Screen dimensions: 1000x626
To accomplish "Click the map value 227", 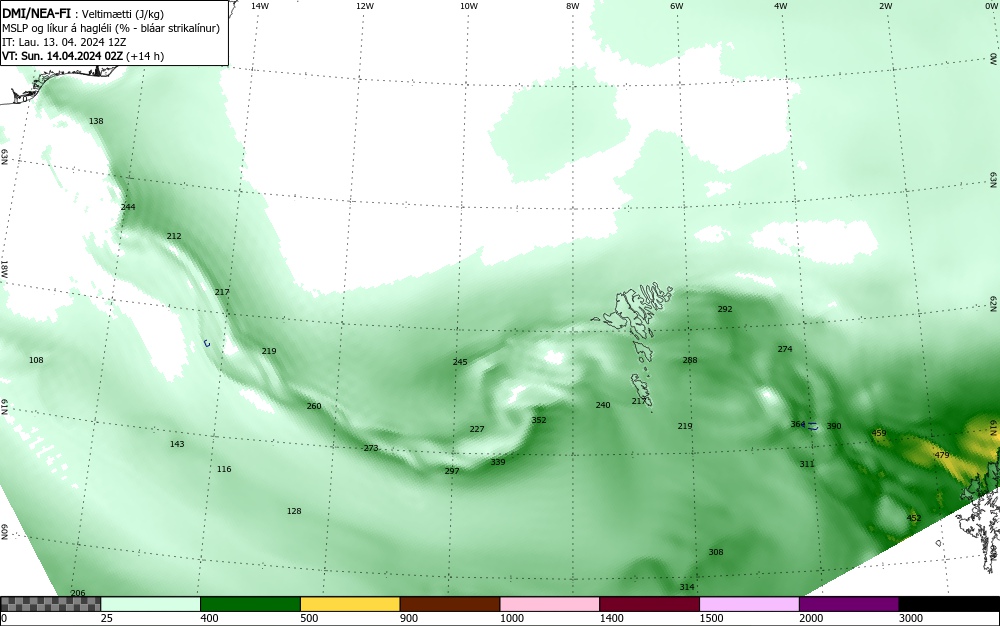I will point(477,429).
